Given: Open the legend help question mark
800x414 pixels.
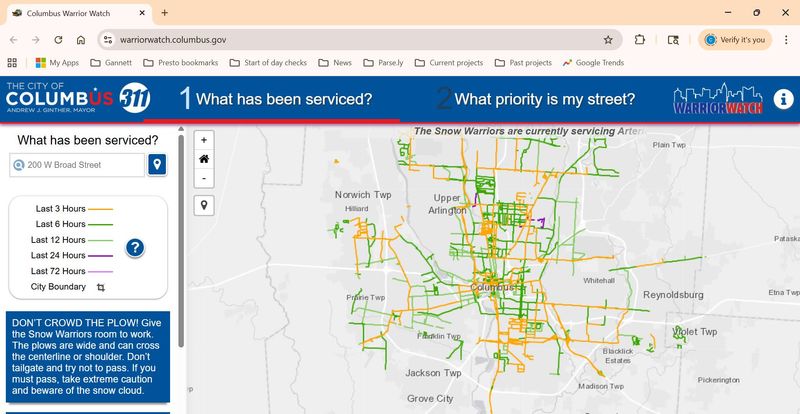Looking at the screenshot, I should pos(135,248).
